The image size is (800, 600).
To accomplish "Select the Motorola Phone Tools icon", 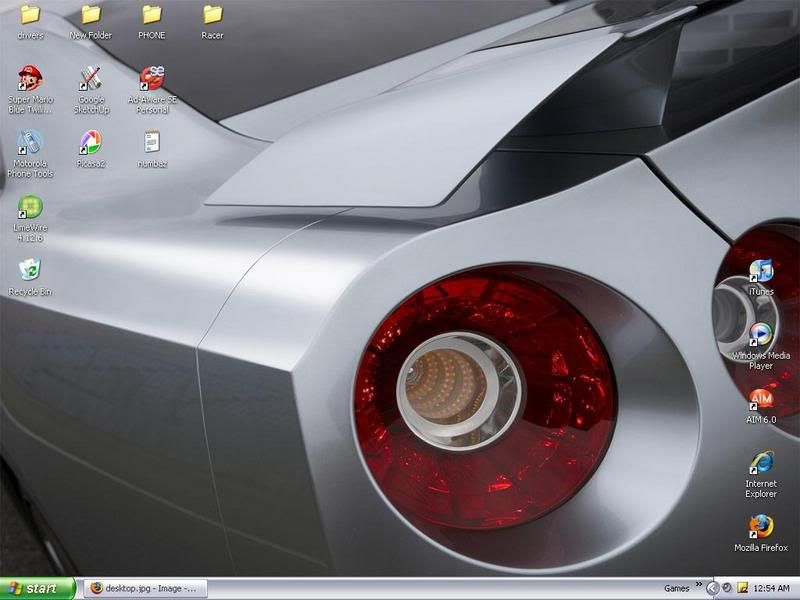I will point(30,143).
